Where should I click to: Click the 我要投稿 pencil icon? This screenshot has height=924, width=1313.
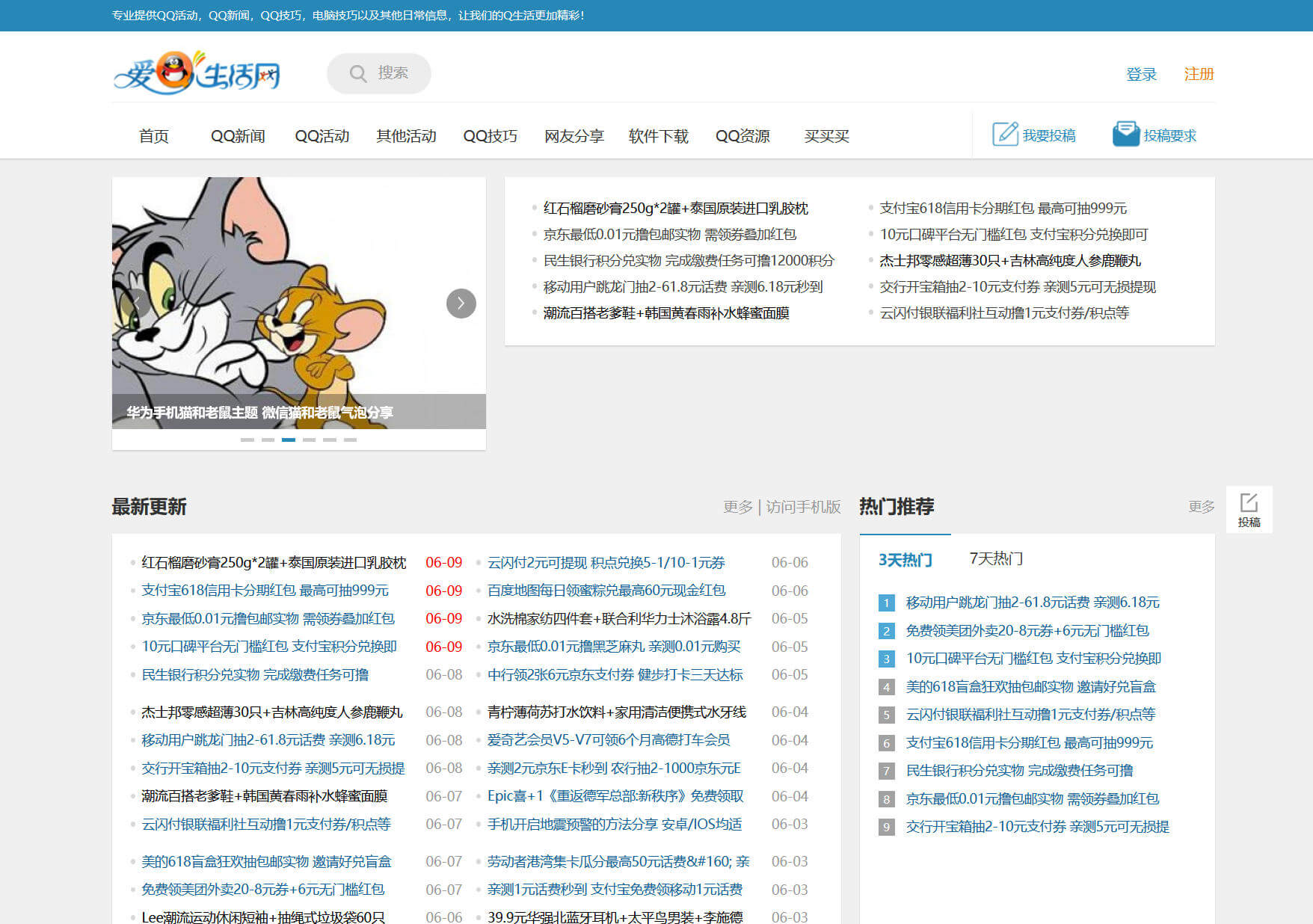coord(1004,134)
